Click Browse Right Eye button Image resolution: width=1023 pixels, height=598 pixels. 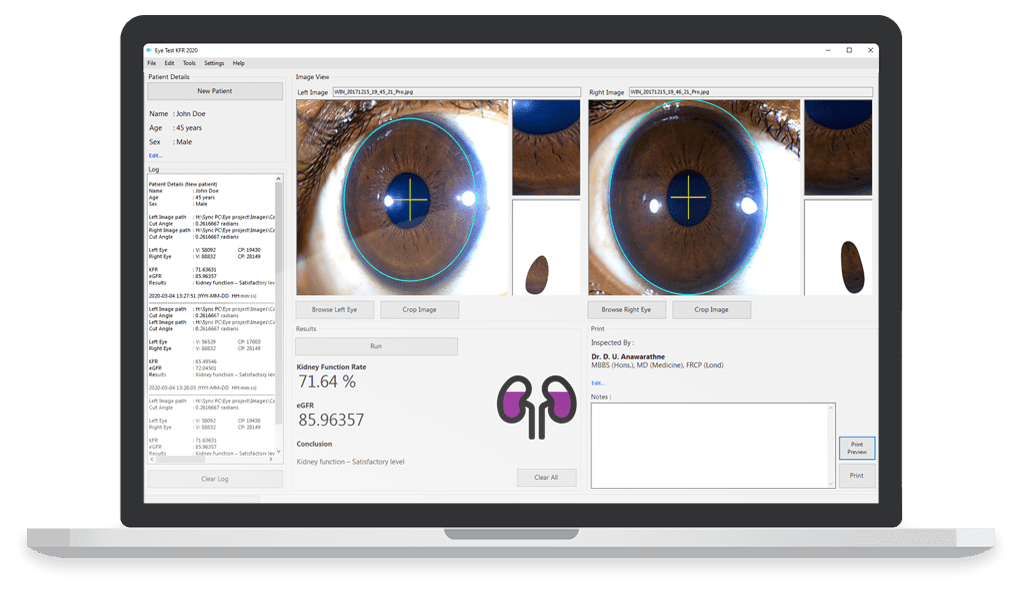coord(626,310)
